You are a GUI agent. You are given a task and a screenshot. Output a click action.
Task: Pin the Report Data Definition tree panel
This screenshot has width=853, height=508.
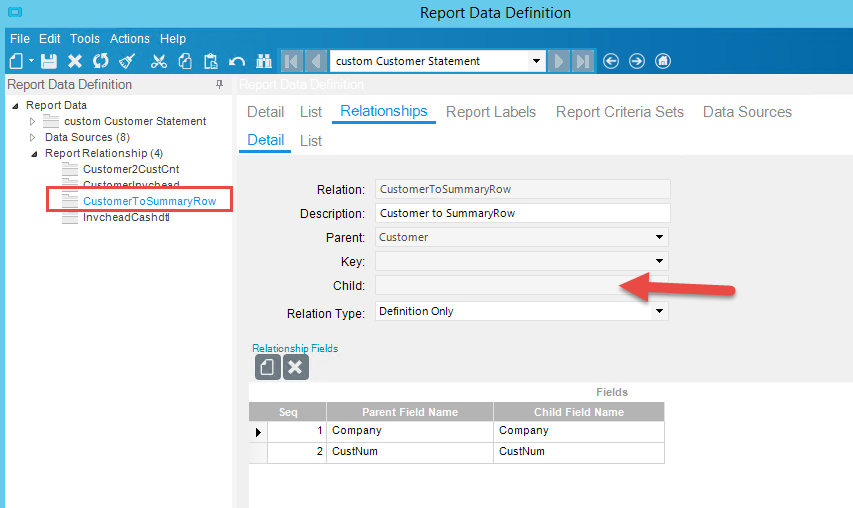tap(219, 84)
